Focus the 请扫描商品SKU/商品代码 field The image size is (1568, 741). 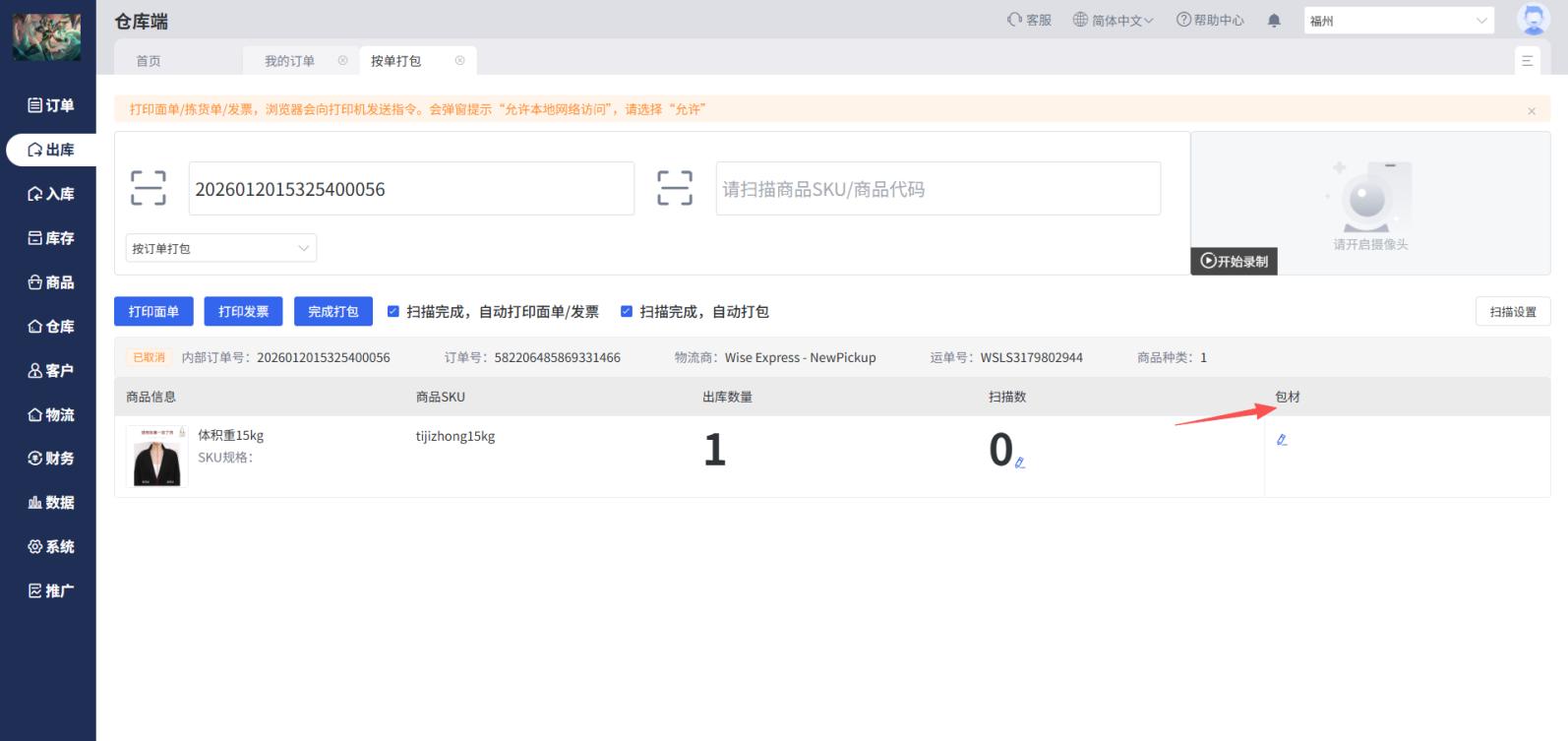point(938,188)
